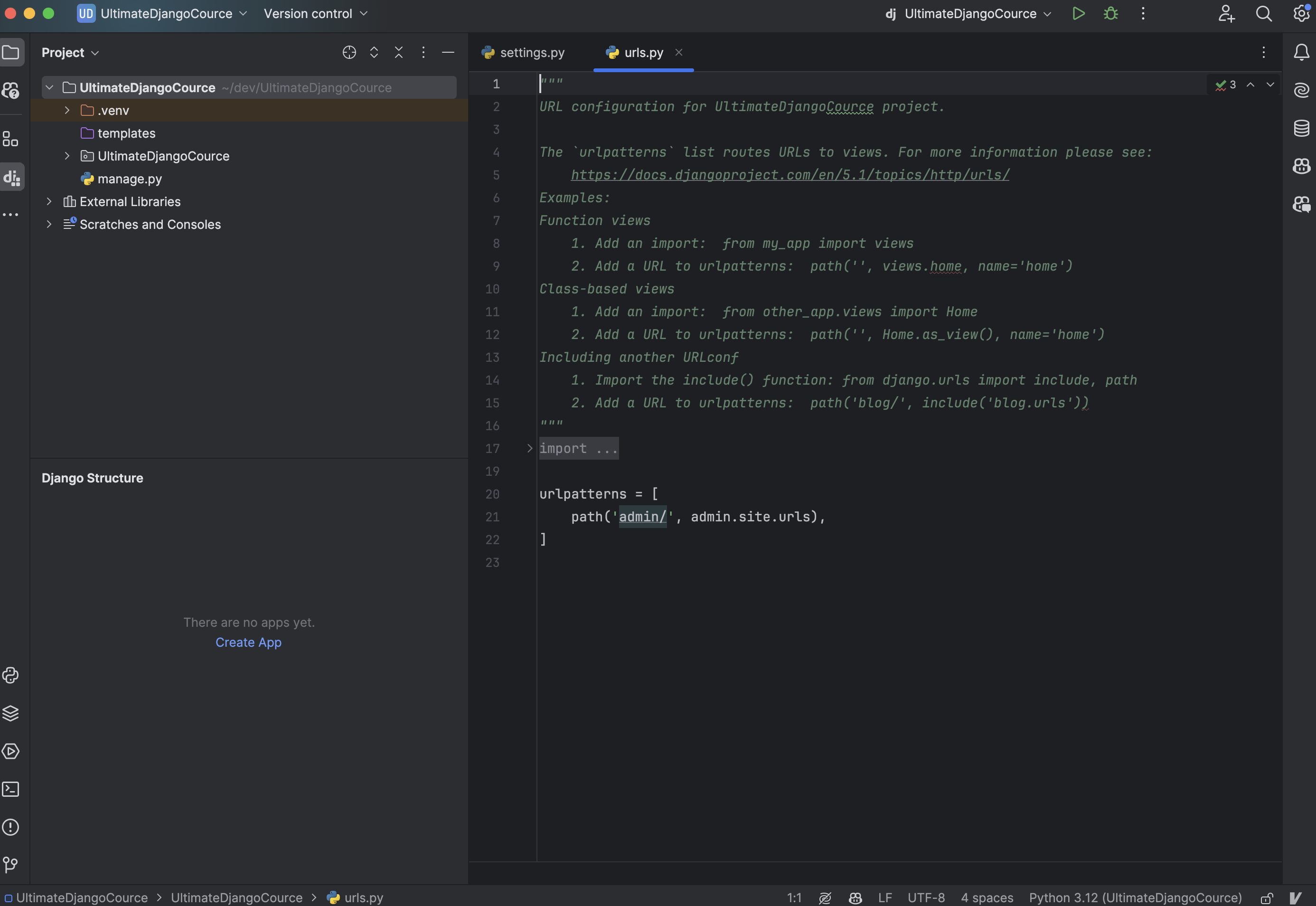Open the Version control dropdown
1316x906 pixels.
[x=316, y=14]
